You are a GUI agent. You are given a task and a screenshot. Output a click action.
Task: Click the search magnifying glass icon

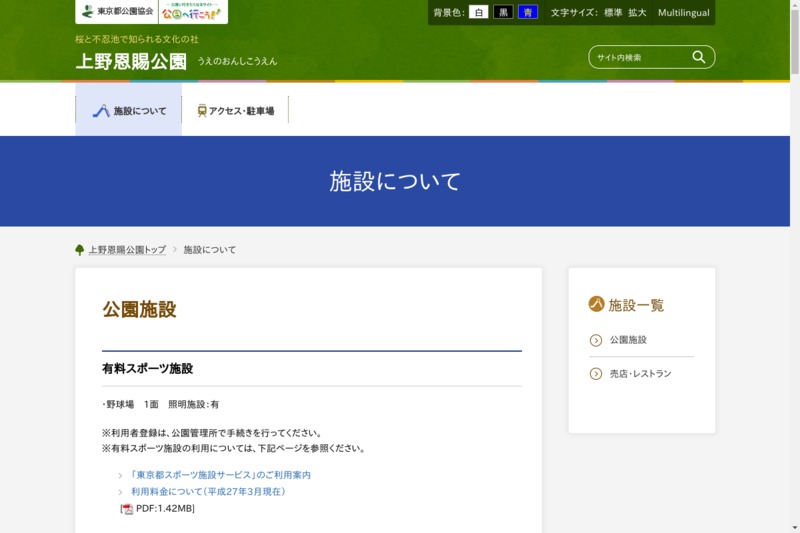click(699, 57)
